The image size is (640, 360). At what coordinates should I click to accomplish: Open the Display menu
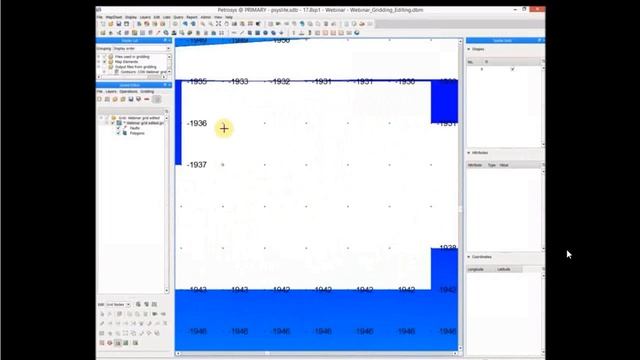pos(131,17)
